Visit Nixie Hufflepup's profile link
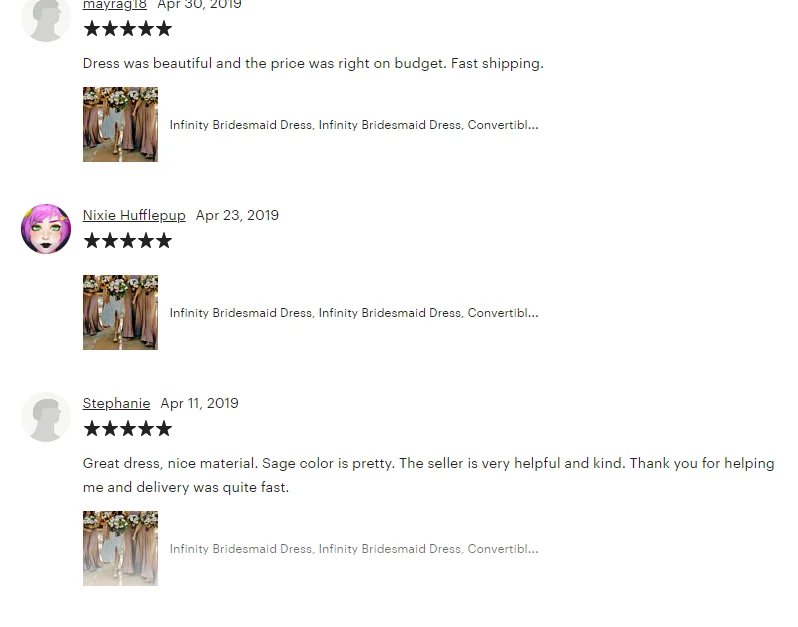 (134, 215)
